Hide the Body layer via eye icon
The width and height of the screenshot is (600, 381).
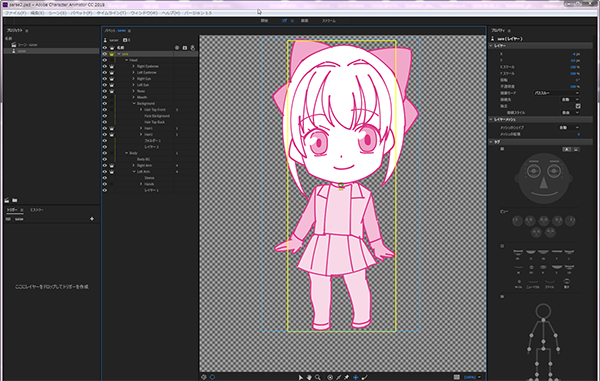click(104, 153)
